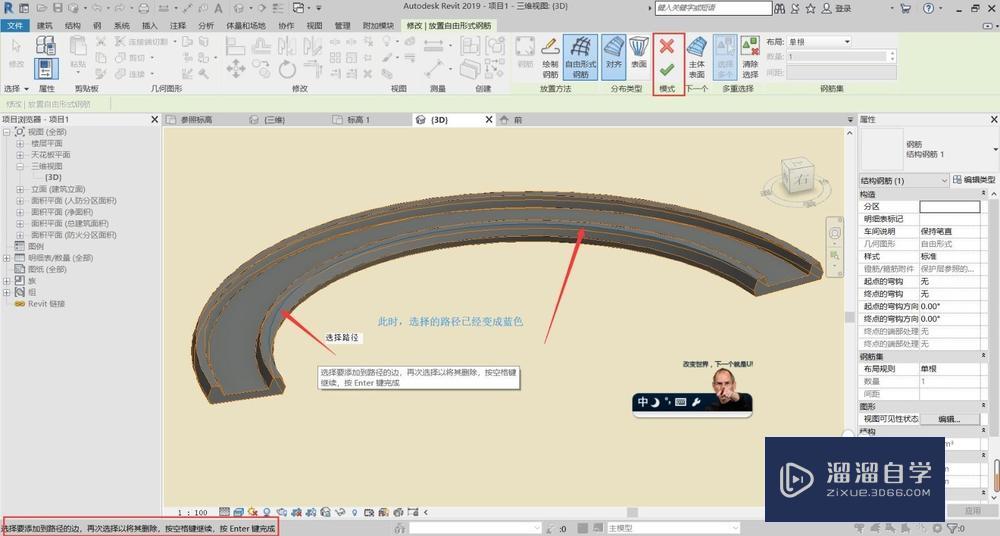Viewport: 1000px width, 536px height.
Task: Switch to the 前 view tab
Action: (517, 119)
